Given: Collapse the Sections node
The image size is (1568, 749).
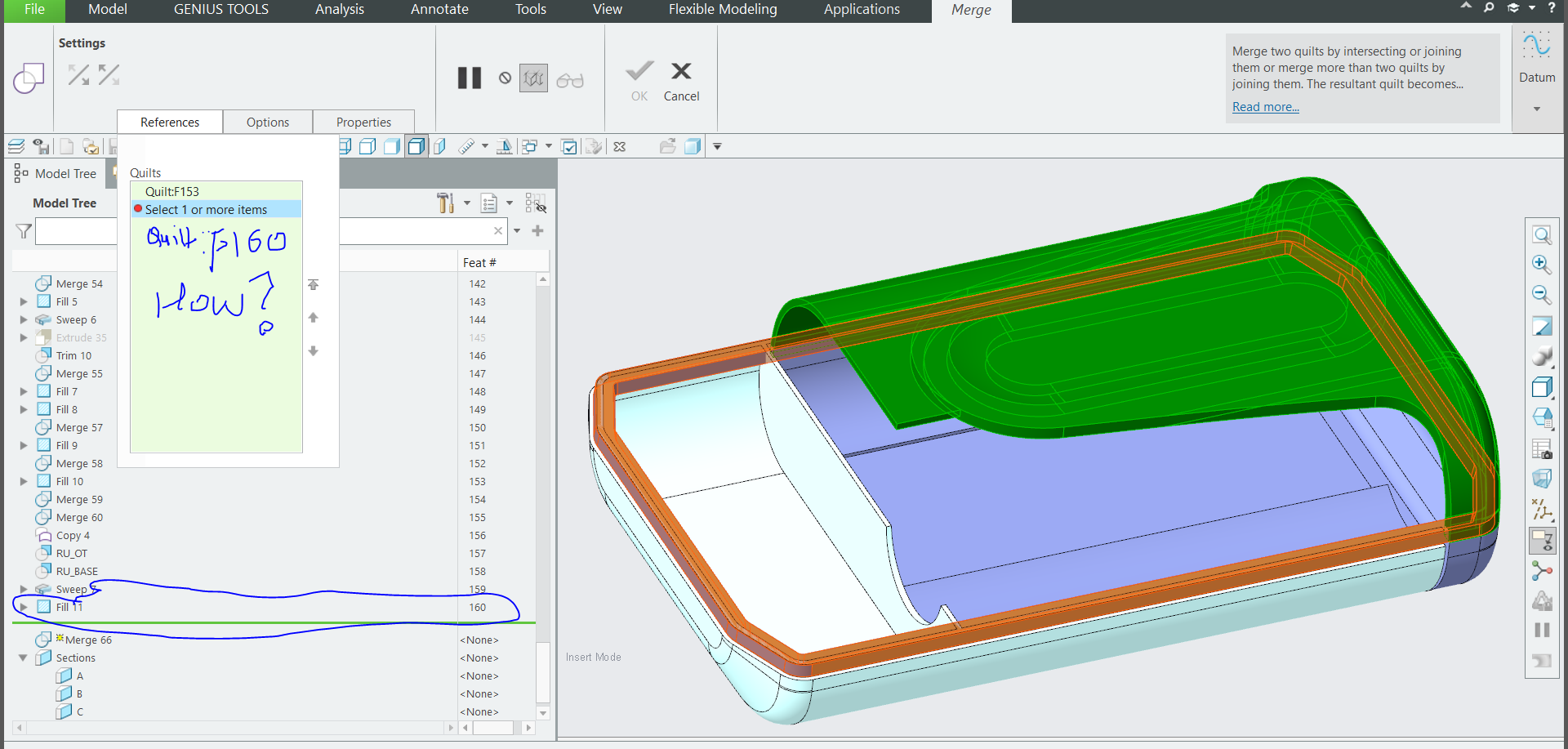Looking at the screenshot, I should pyautogui.click(x=23, y=658).
